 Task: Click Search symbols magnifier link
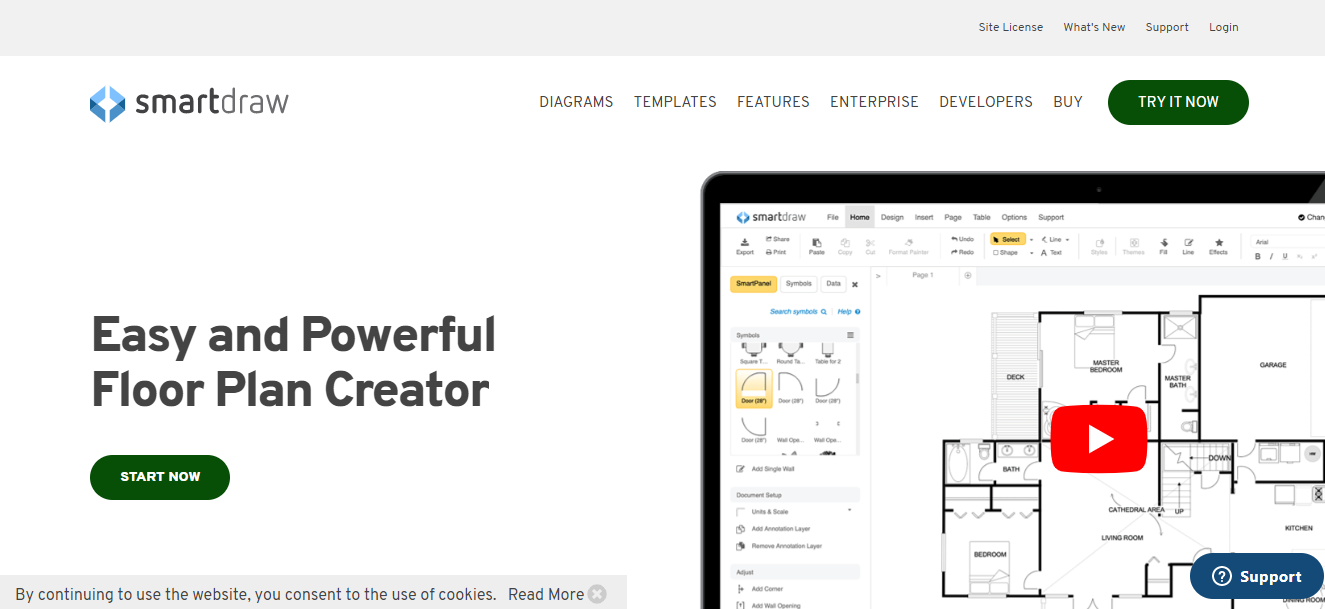point(798,312)
